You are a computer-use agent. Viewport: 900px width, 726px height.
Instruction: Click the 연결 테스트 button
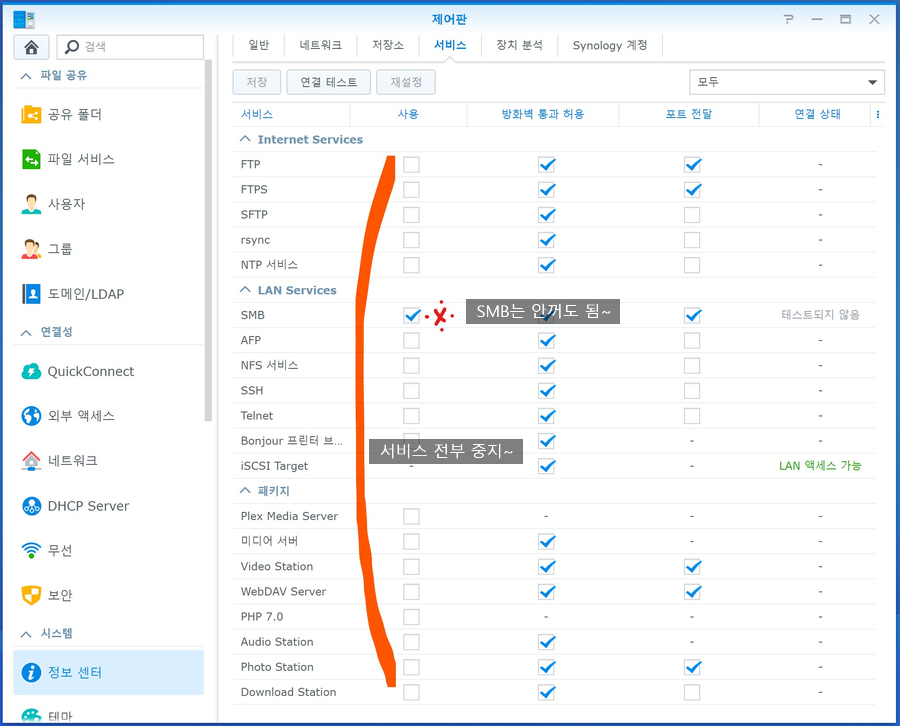(x=328, y=82)
